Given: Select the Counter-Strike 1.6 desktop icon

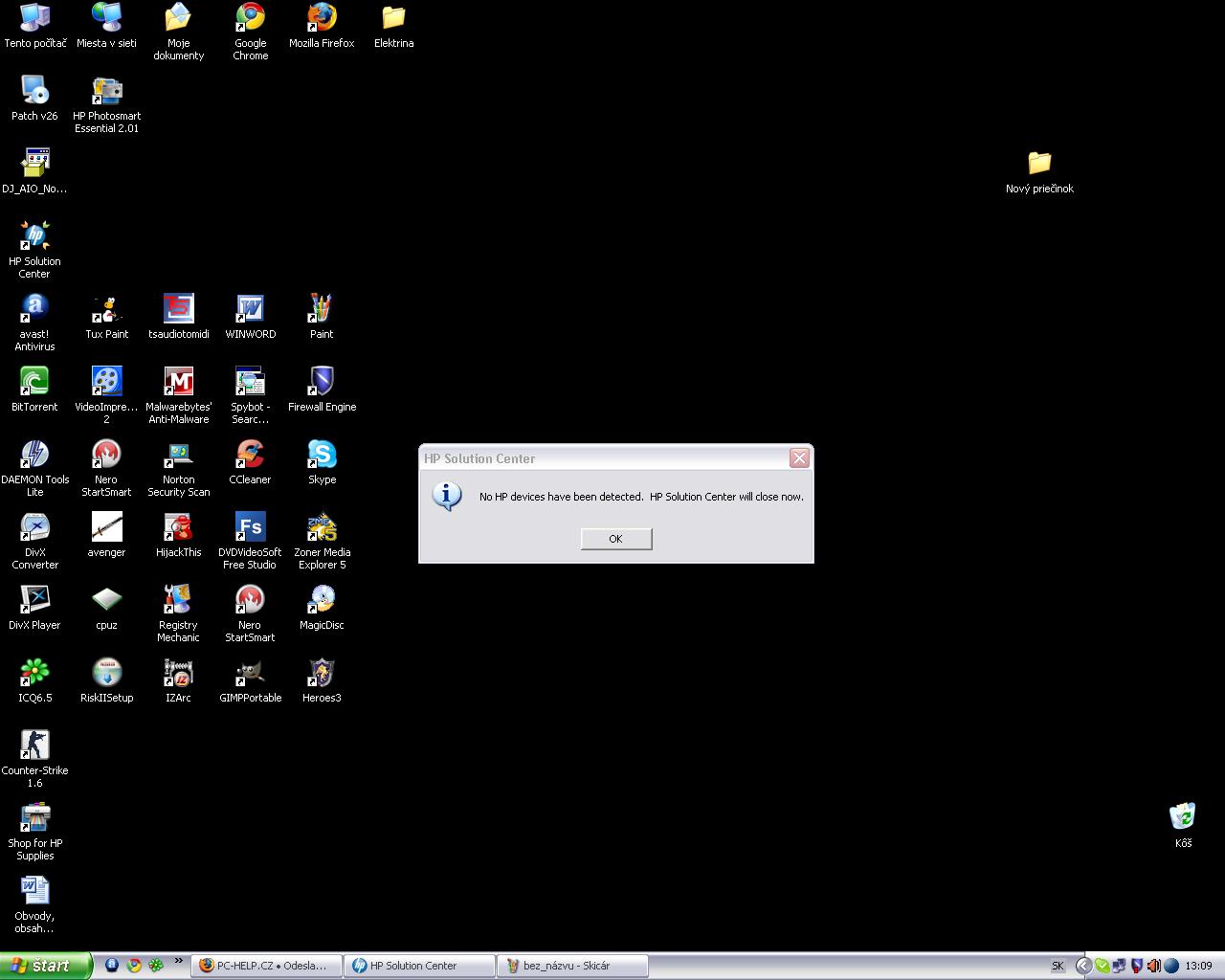Looking at the screenshot, I should [34, 759].
